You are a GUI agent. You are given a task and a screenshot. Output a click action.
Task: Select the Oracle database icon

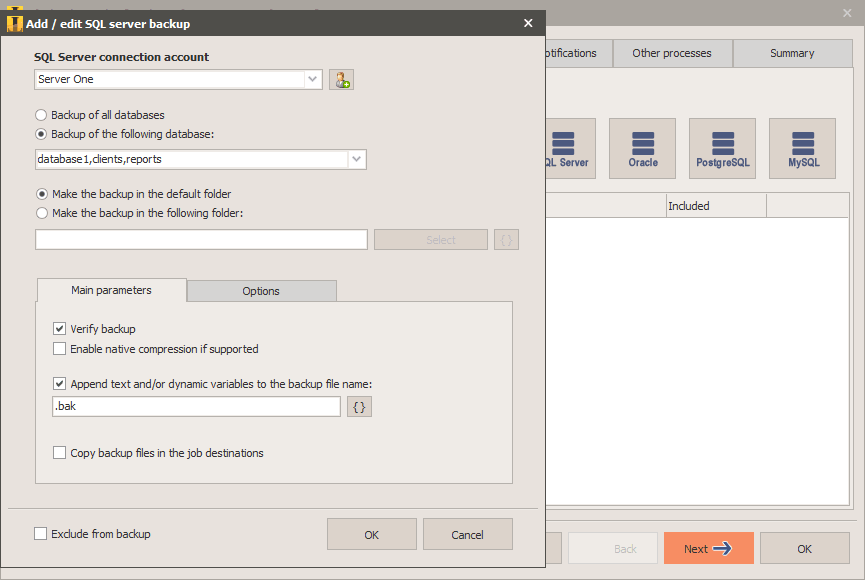pos(642,148)
